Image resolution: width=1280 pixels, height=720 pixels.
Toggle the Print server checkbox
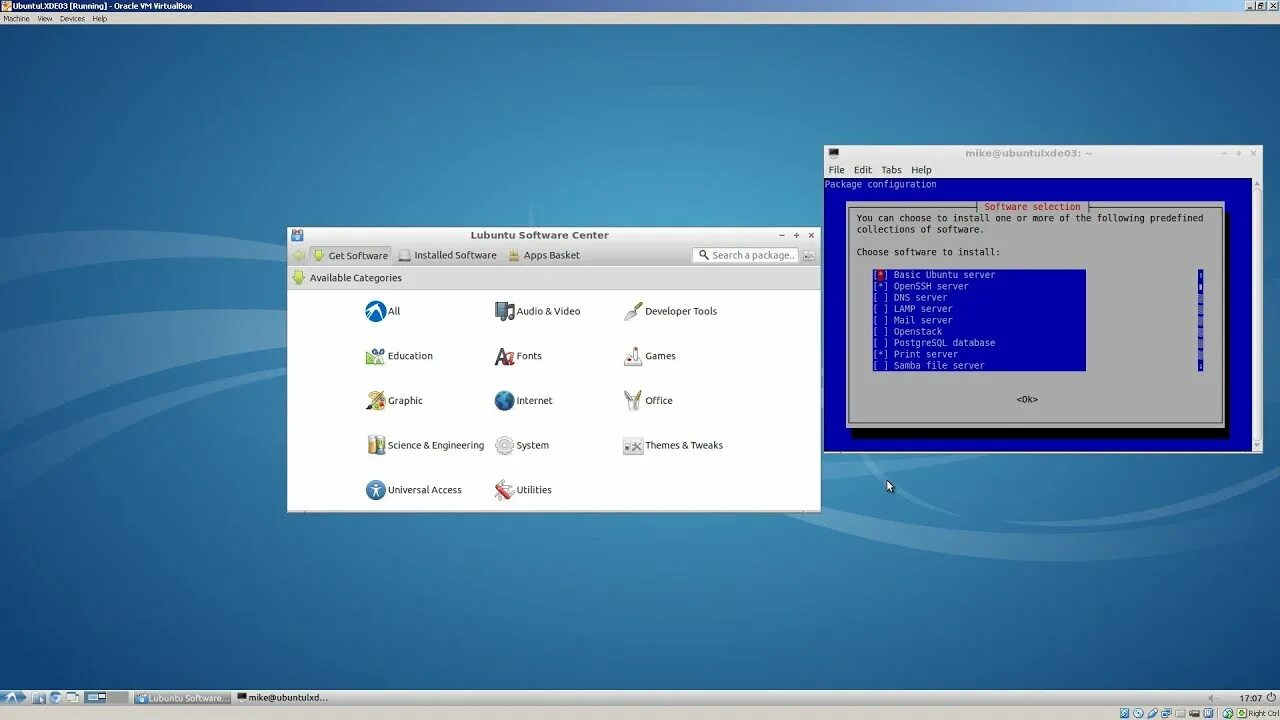pyautogui.click(x=881, y=354)
